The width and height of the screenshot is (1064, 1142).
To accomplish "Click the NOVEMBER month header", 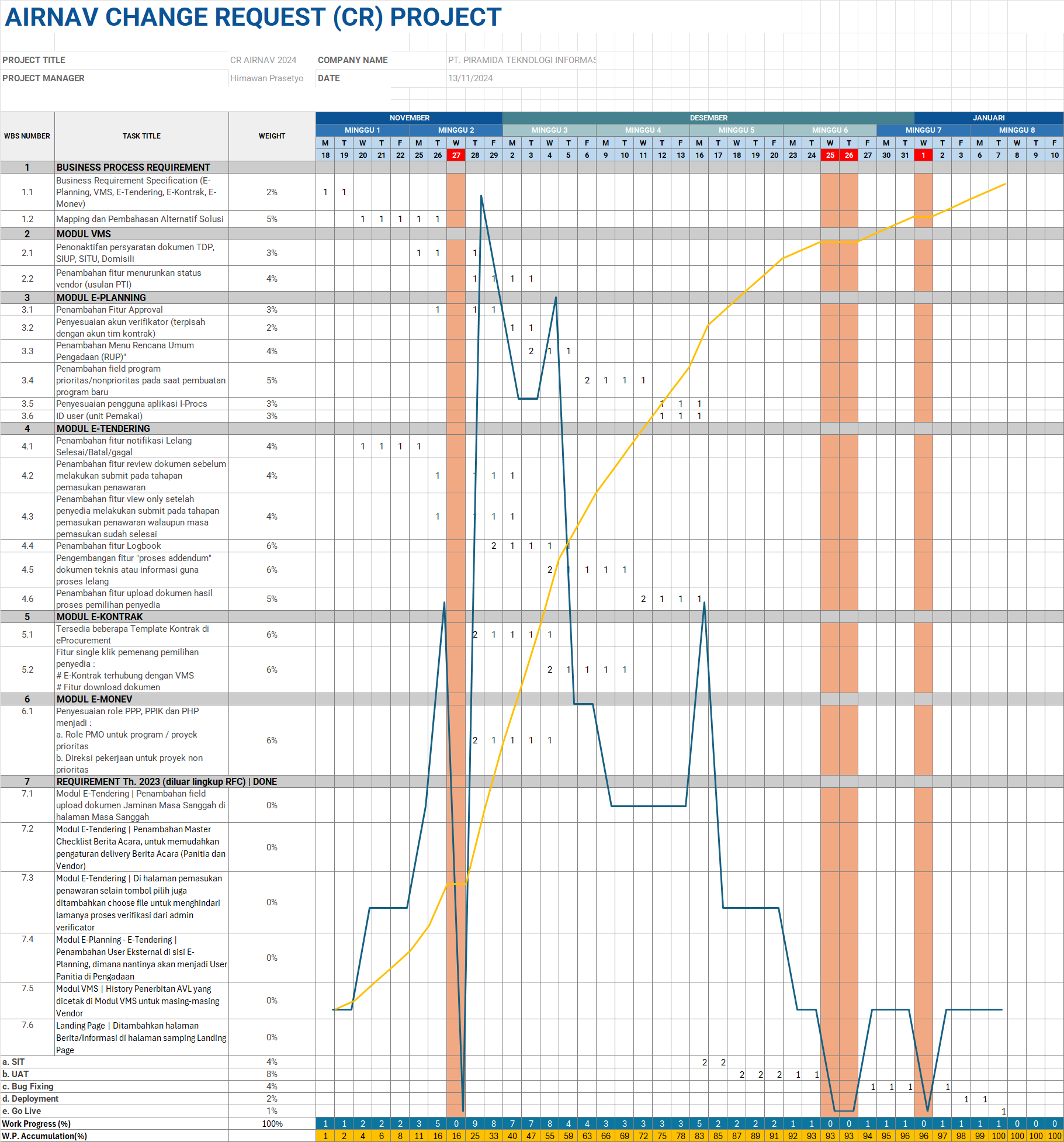I will (x=409, y=118).
